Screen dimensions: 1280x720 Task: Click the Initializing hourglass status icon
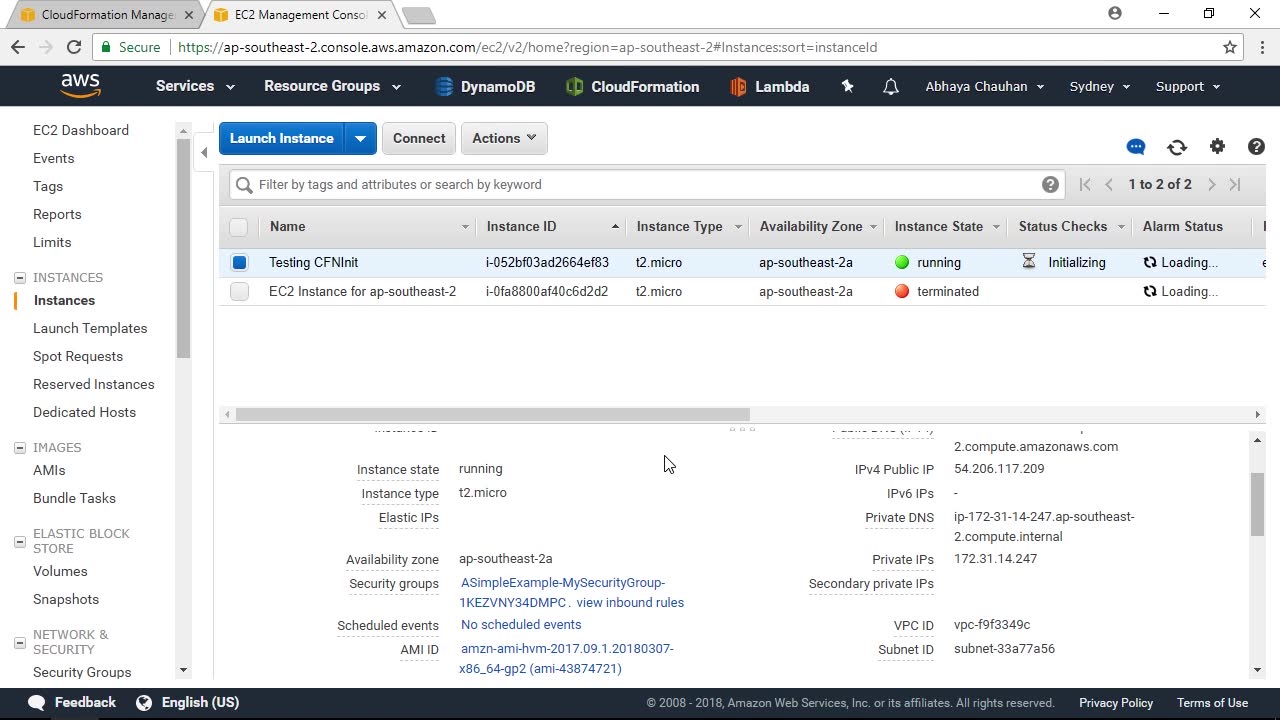(1029, 262)
